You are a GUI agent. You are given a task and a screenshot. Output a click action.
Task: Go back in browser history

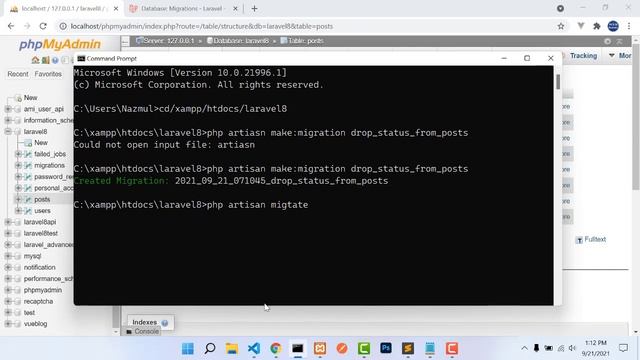click(11, 26)
